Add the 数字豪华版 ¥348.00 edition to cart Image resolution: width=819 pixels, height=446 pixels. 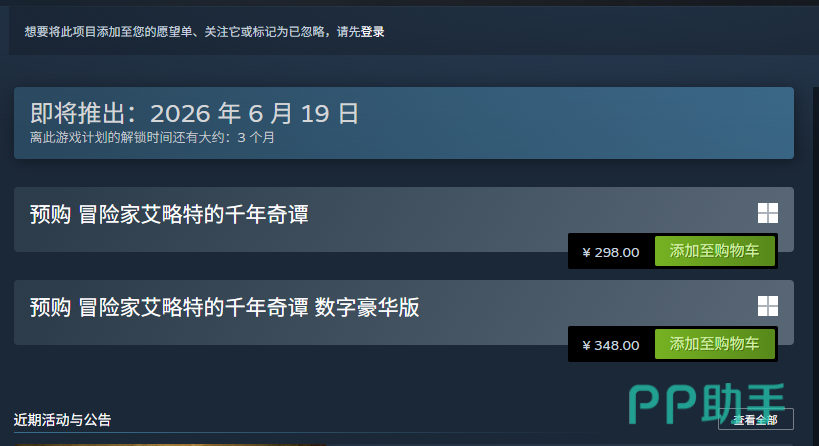715,344
